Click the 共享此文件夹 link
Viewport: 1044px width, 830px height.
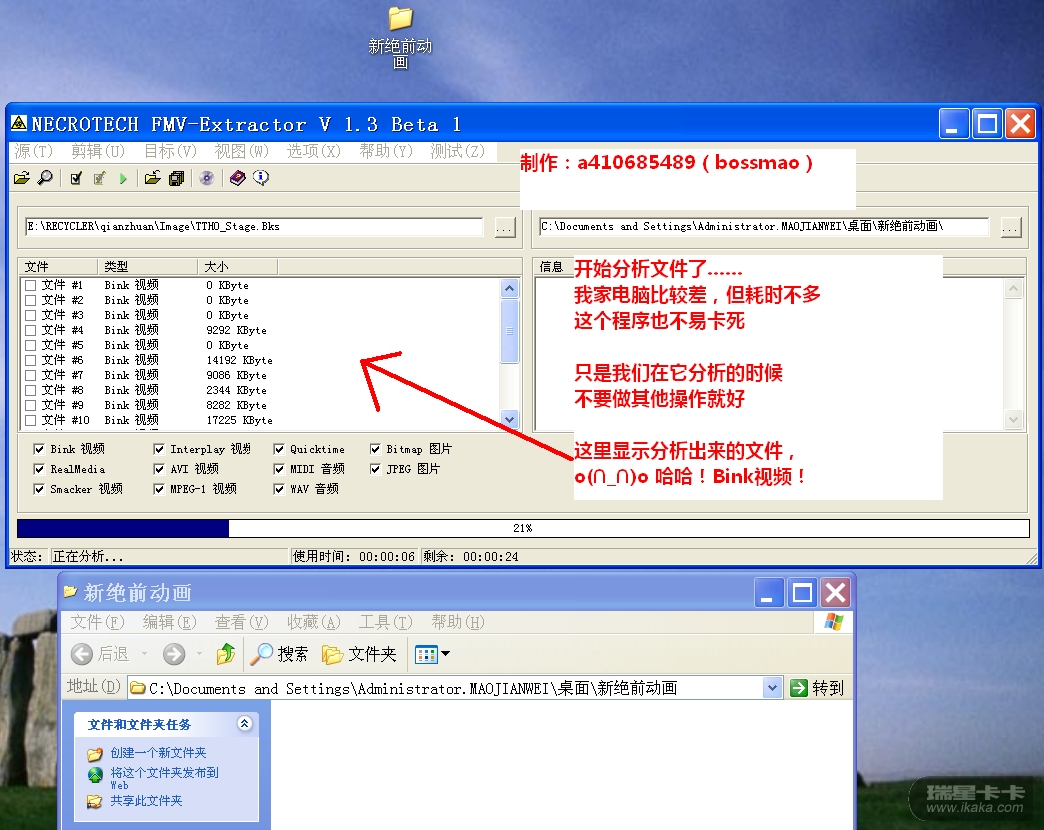click(x=146, y=801)
